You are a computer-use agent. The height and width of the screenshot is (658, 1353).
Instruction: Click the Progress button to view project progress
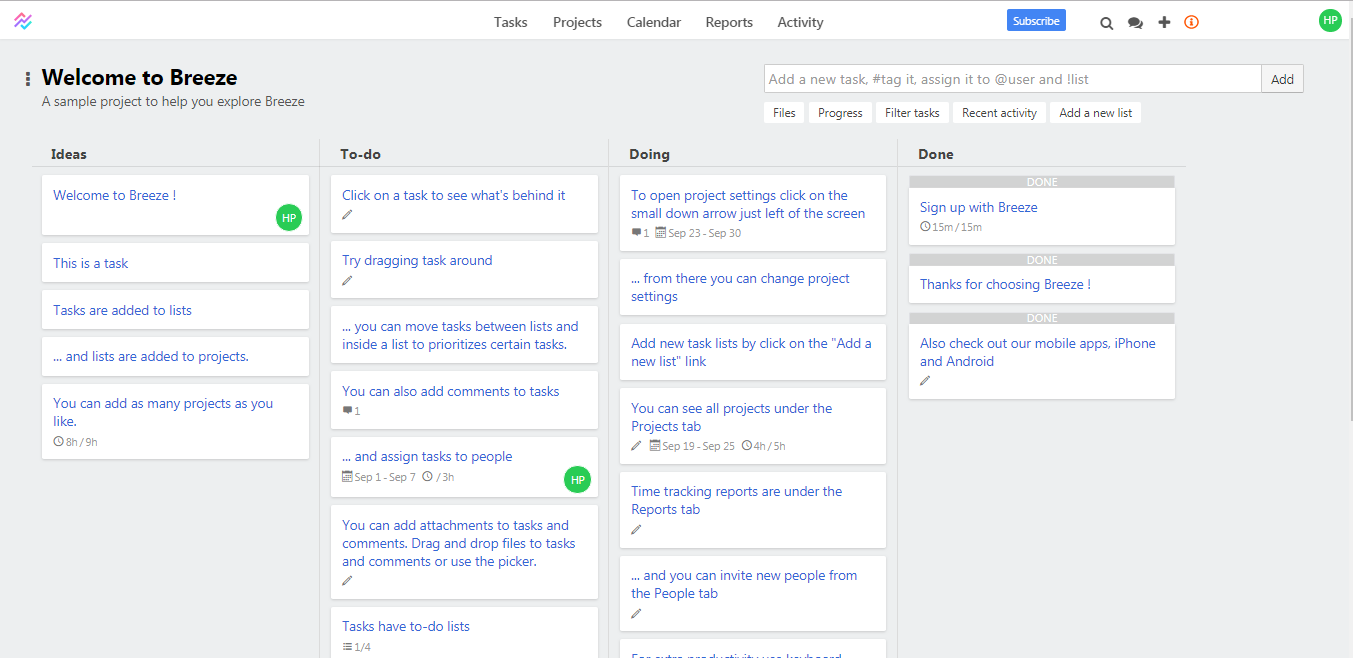tap(840, 112)
